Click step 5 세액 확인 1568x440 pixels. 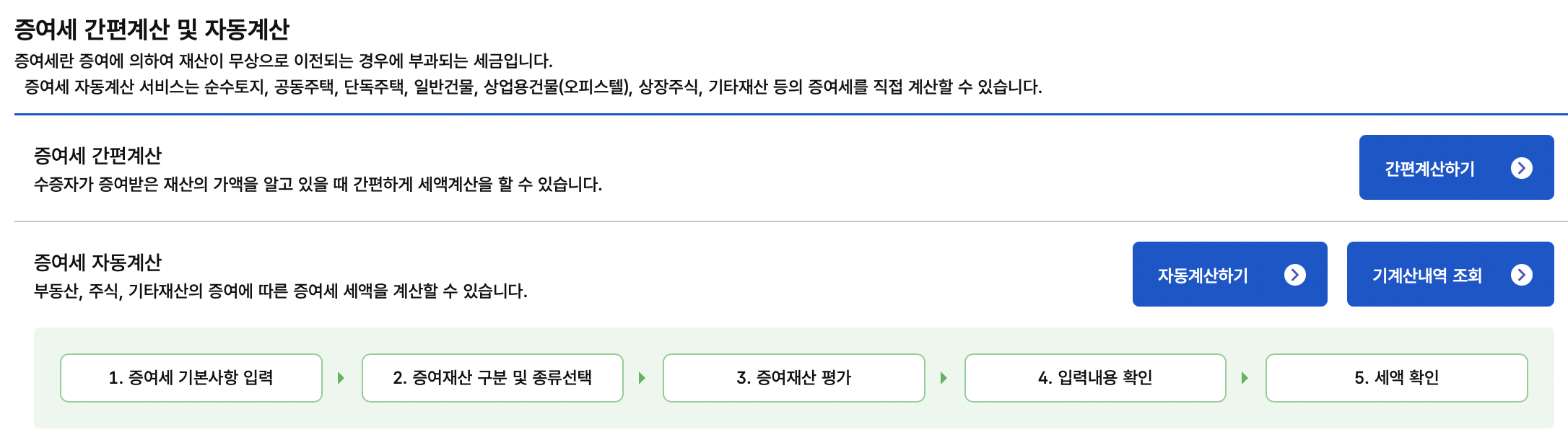1395,377
